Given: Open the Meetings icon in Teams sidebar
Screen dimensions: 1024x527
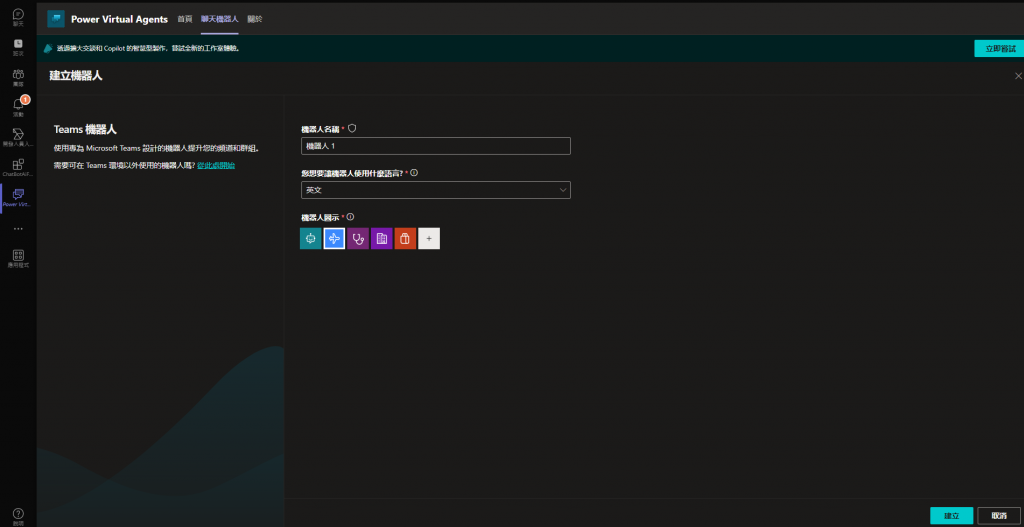Looking at the screenshot, I should [18, 46].
